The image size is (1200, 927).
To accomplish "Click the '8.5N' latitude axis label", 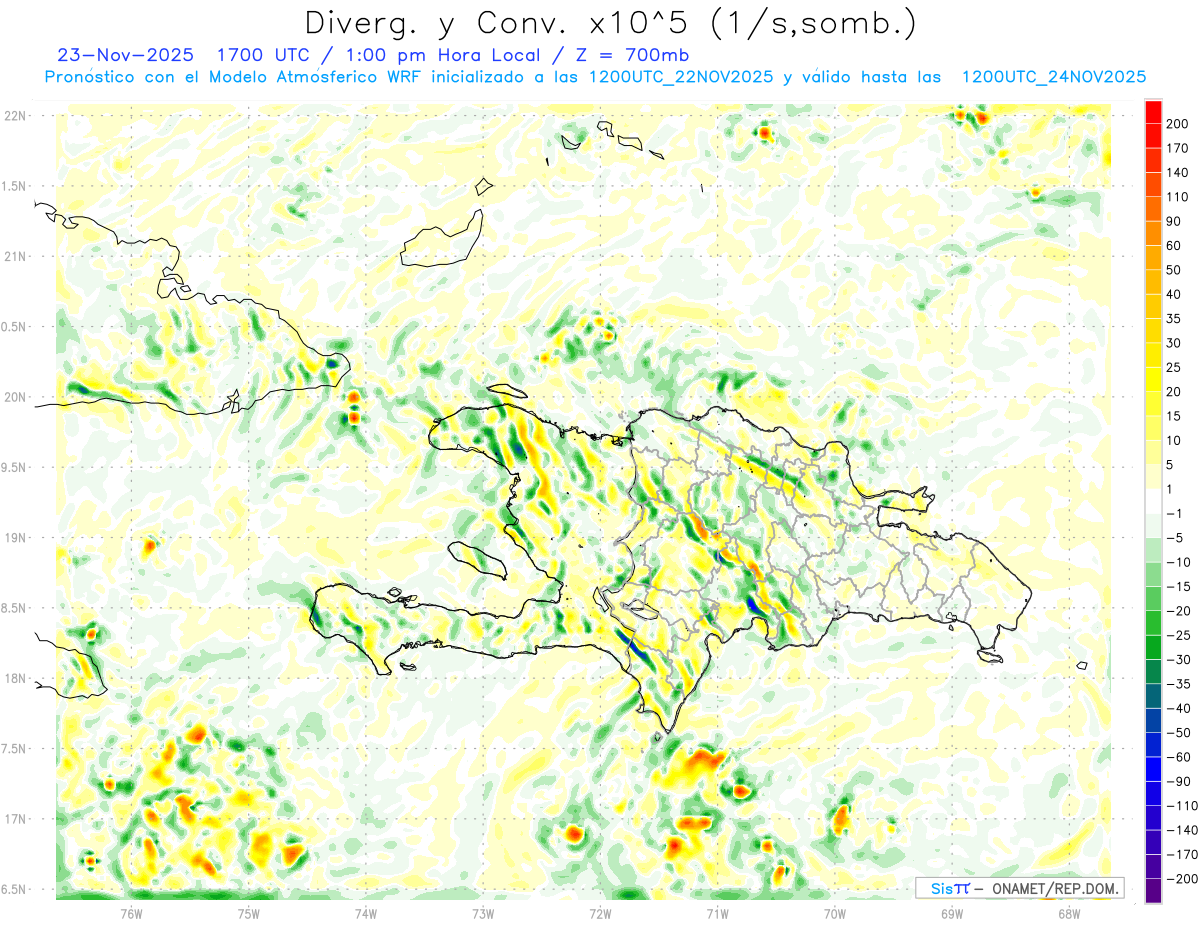I will (15, 608).
